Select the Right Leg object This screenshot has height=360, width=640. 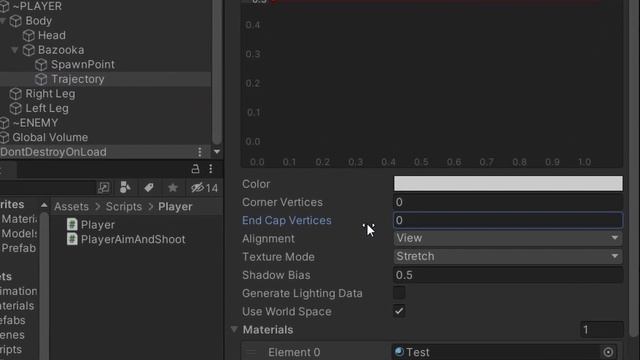50,94
